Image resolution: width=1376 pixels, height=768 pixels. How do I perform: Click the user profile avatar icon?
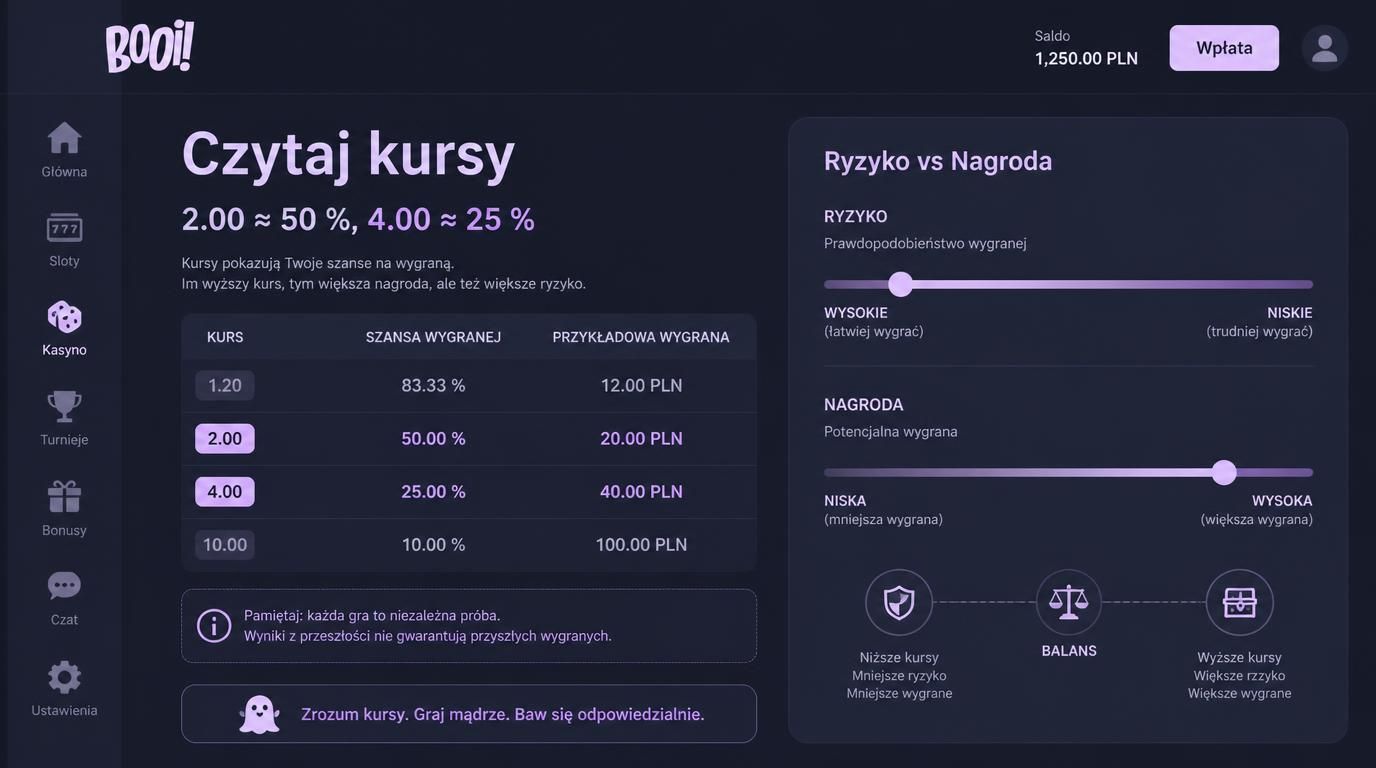click(1325, 48)
